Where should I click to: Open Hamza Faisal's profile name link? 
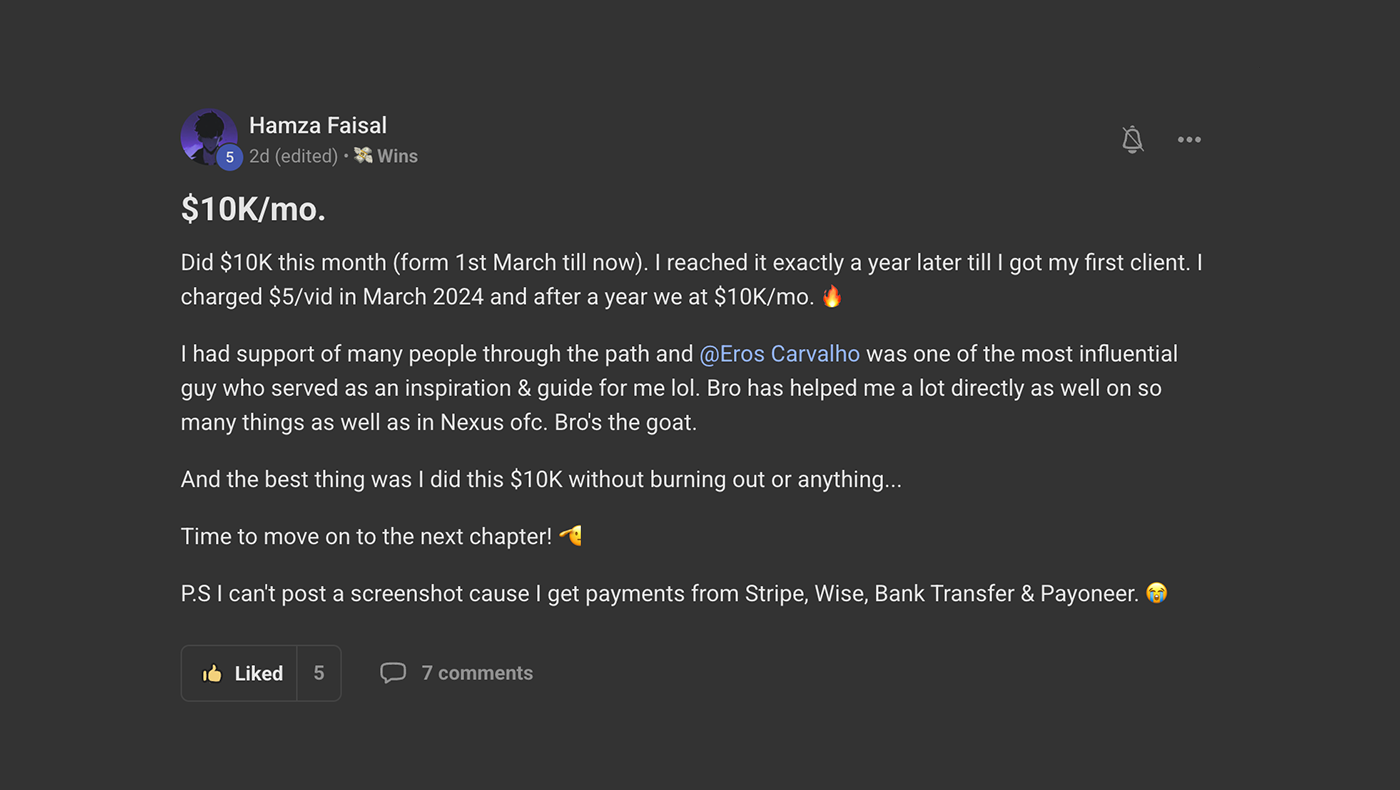317,125
